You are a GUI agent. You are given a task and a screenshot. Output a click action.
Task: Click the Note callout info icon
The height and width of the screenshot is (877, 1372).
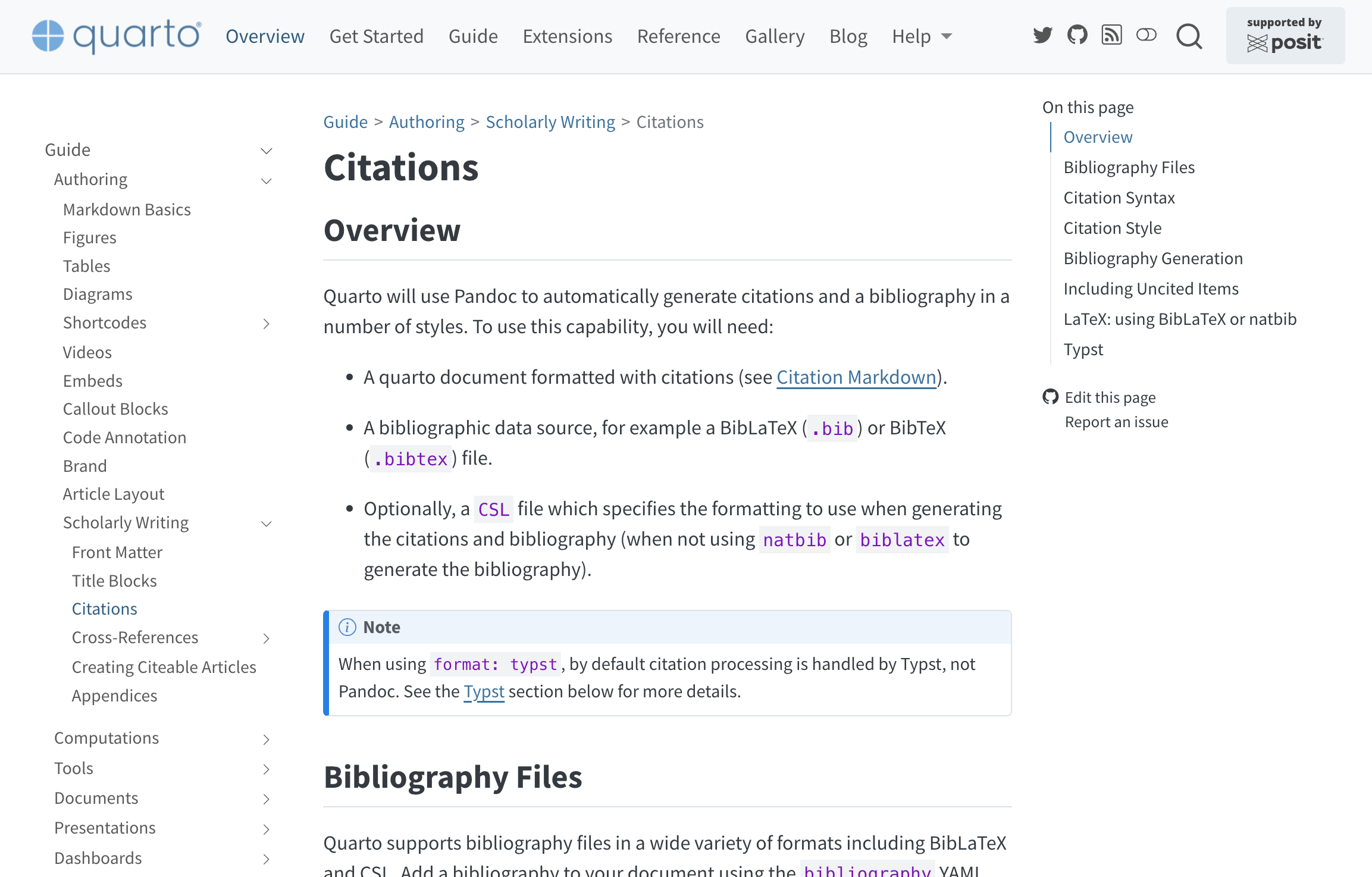(x=347, y=627)
